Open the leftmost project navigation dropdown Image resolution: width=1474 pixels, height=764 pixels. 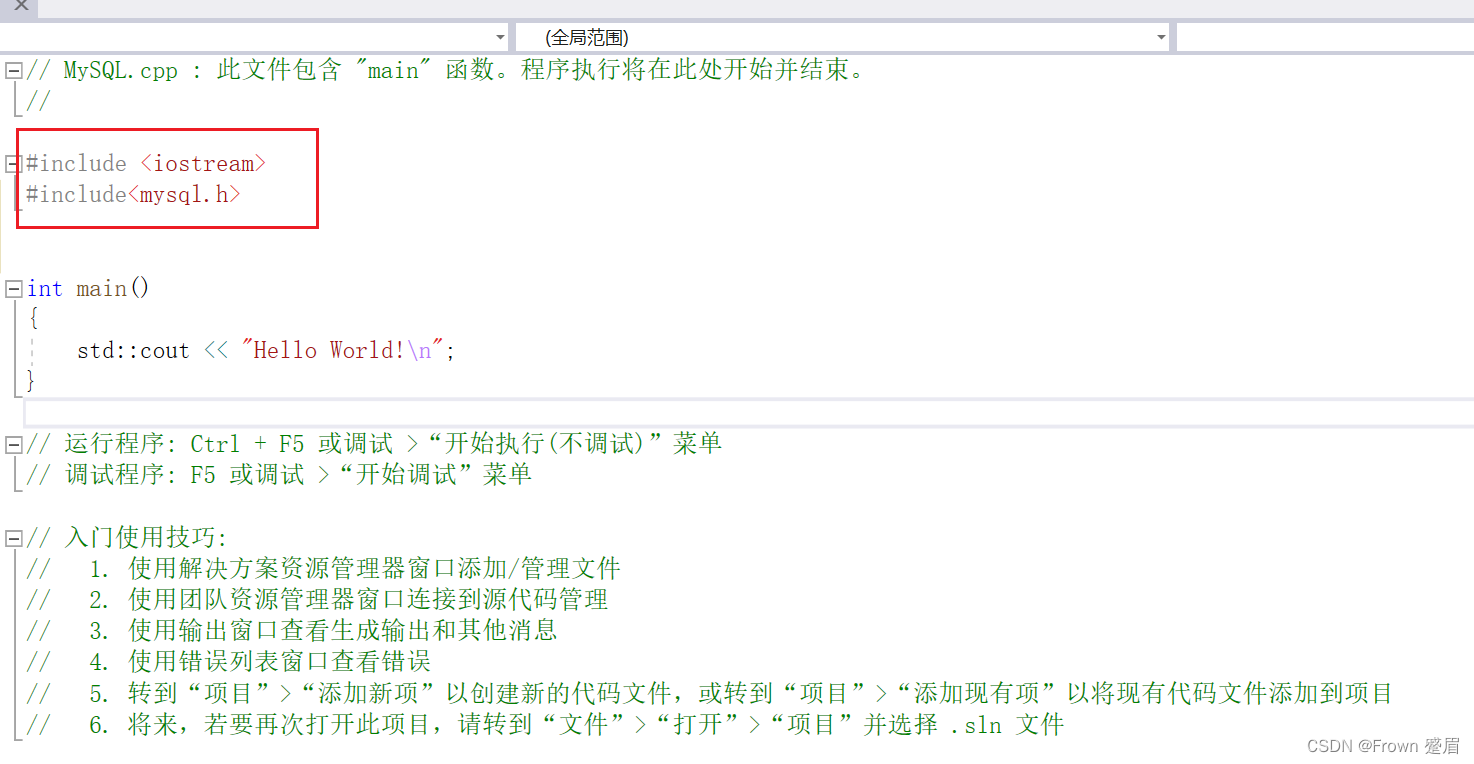click(501, 37)
